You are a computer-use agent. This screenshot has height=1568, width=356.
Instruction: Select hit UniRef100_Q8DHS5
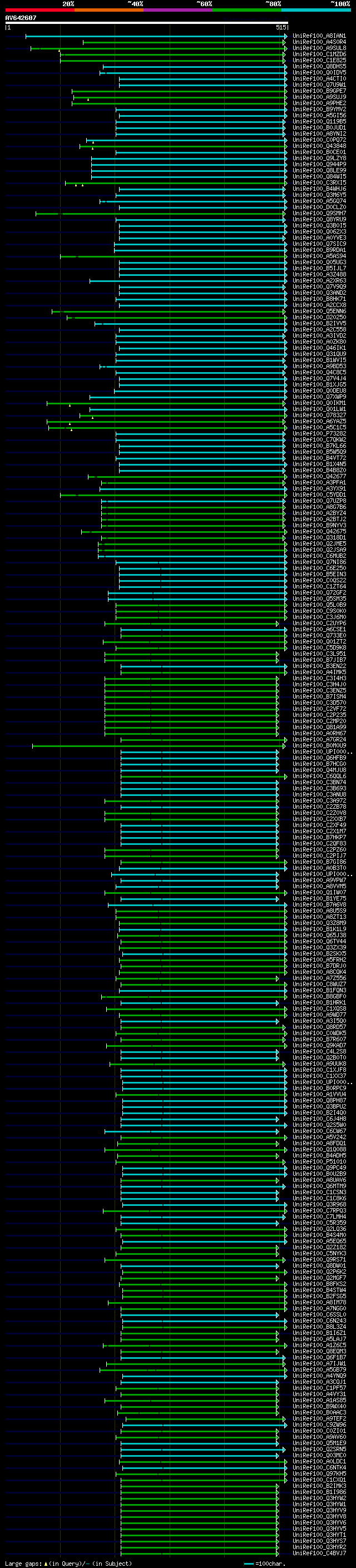(x=319, y=66)
